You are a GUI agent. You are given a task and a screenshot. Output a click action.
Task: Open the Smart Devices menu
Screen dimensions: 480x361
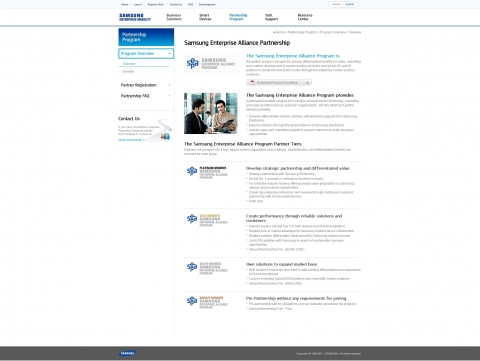(x=205, y=17)
